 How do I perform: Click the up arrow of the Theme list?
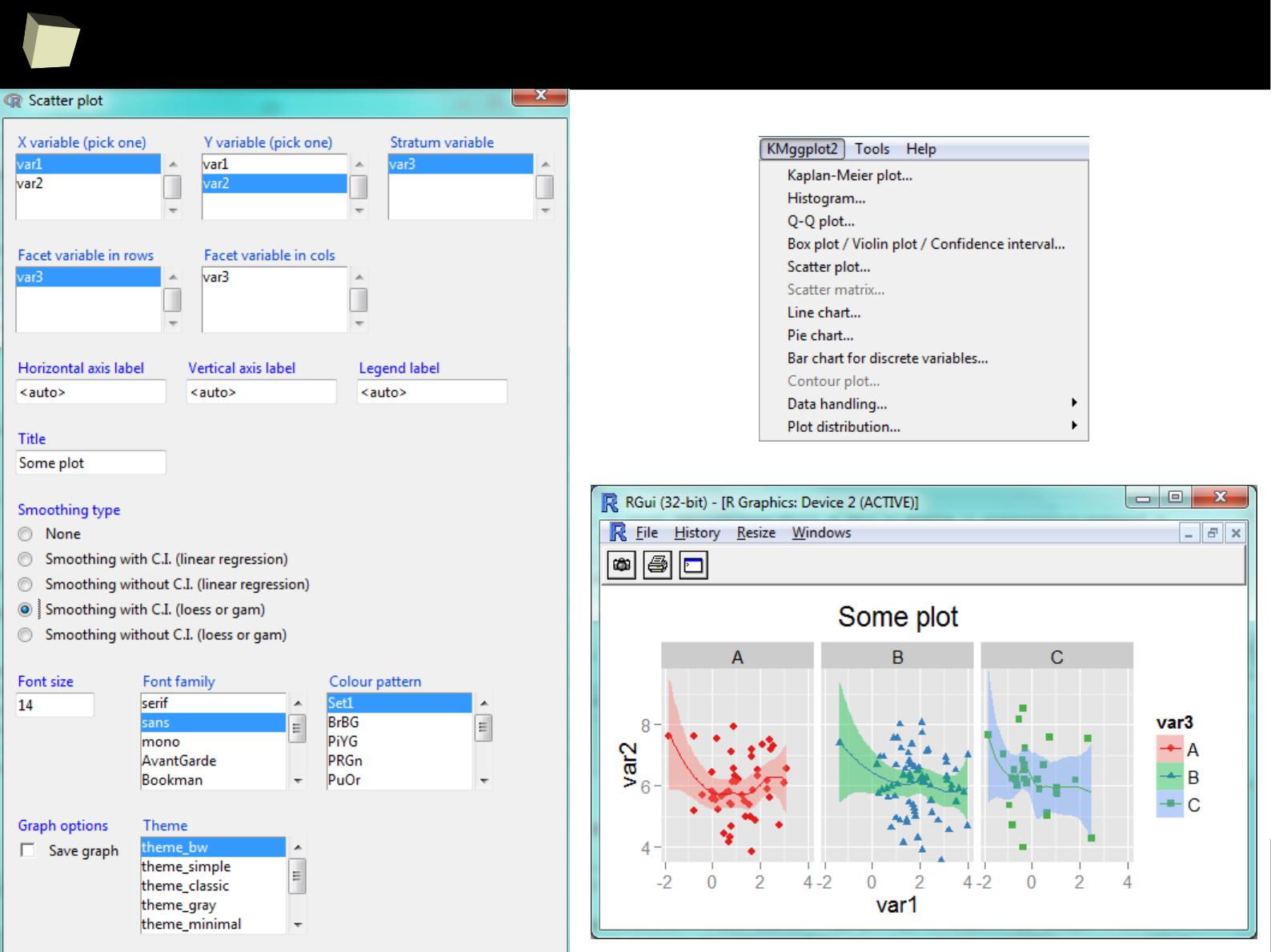pos(298,846)
